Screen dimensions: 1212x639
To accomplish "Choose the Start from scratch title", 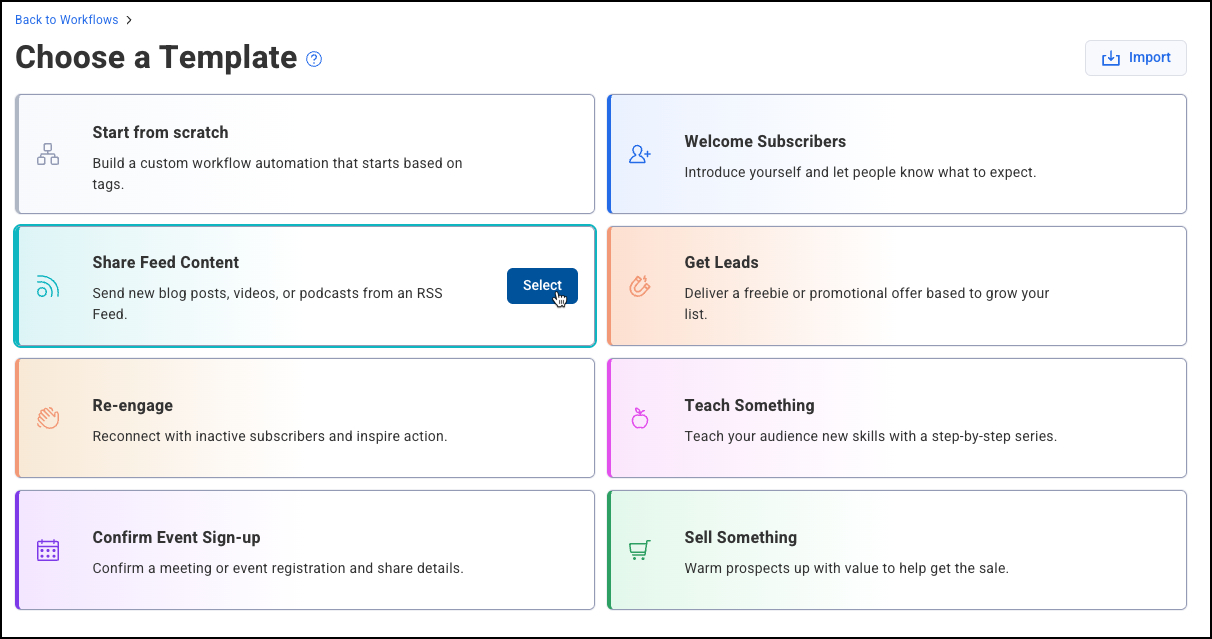I will pyautogui.click(x=160, y=132).
